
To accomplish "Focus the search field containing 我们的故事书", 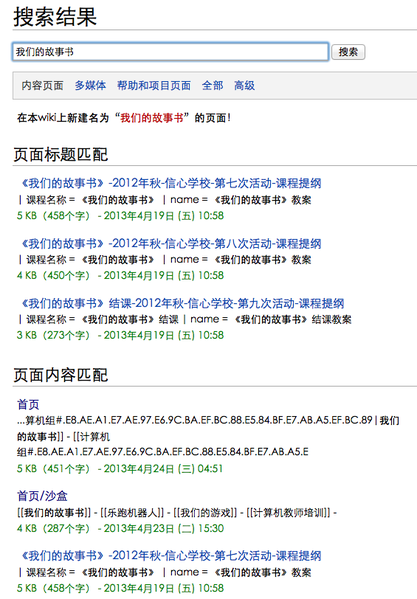I will click(170, 52).
